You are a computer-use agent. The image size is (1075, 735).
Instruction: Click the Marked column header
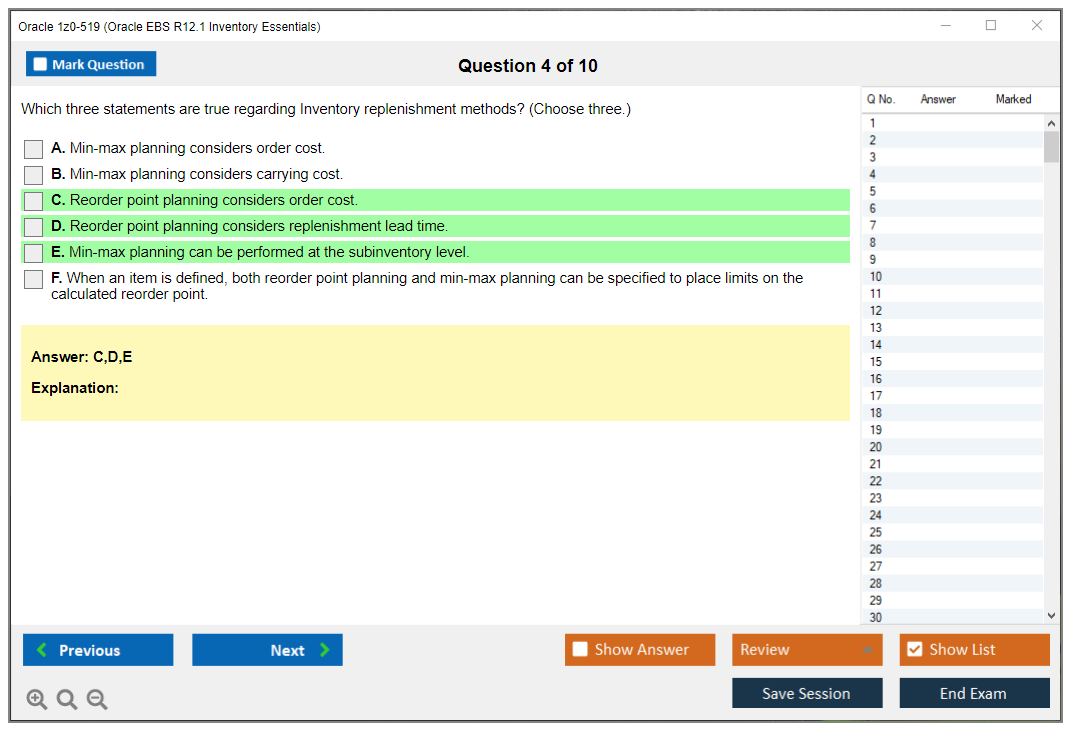pyautogui.click(x=1013, y=99)
